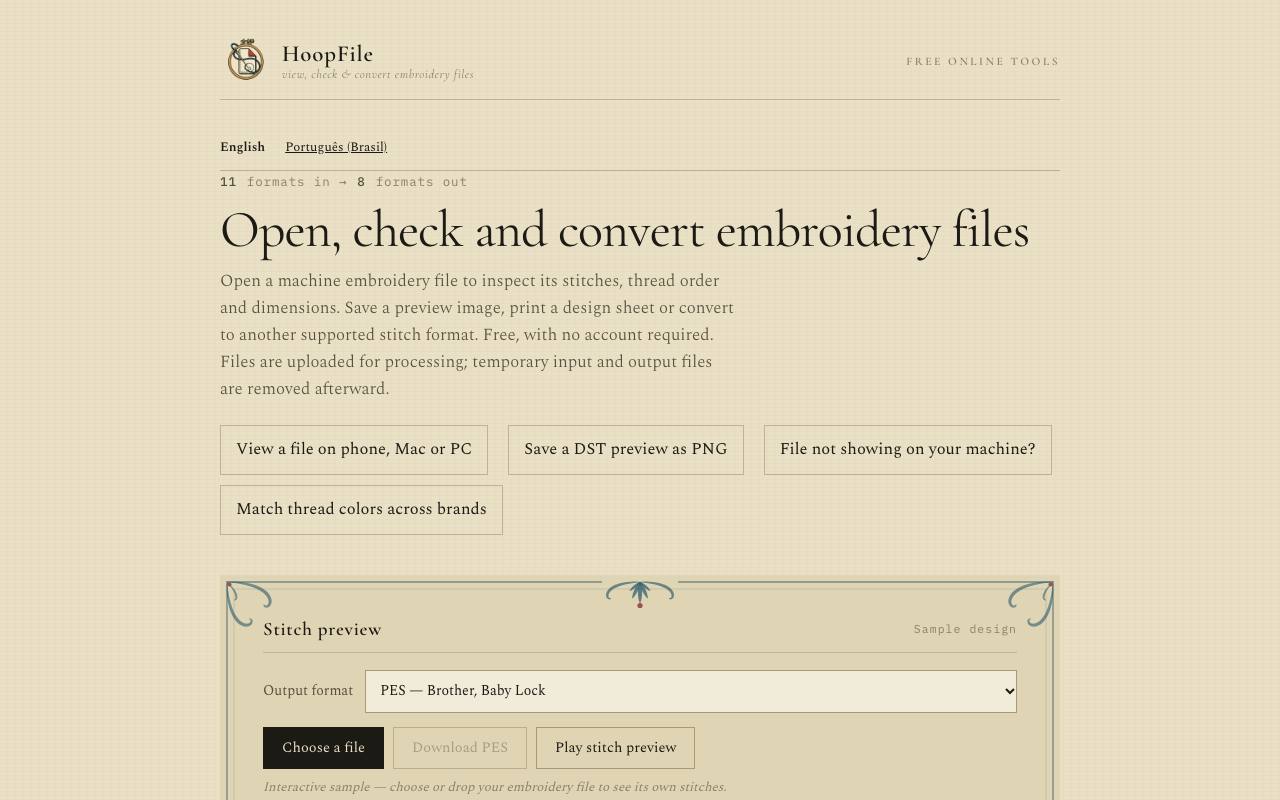The height and width of the screenshot is (800, 1280).
Task: Click the '11 formats in → 8 formats out' text
Action: (344, 182)
